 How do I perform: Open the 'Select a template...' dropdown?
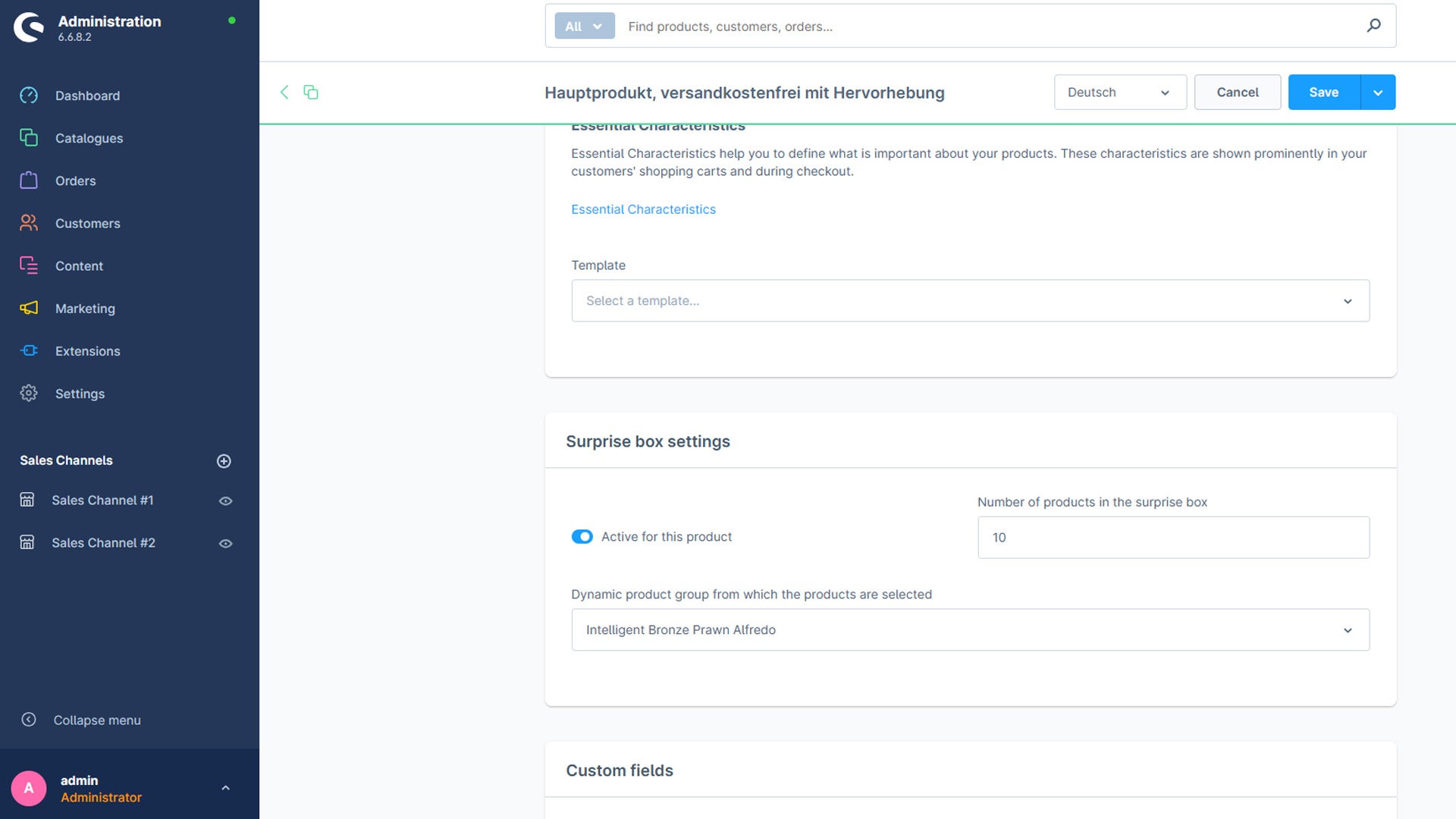(970, 300)
